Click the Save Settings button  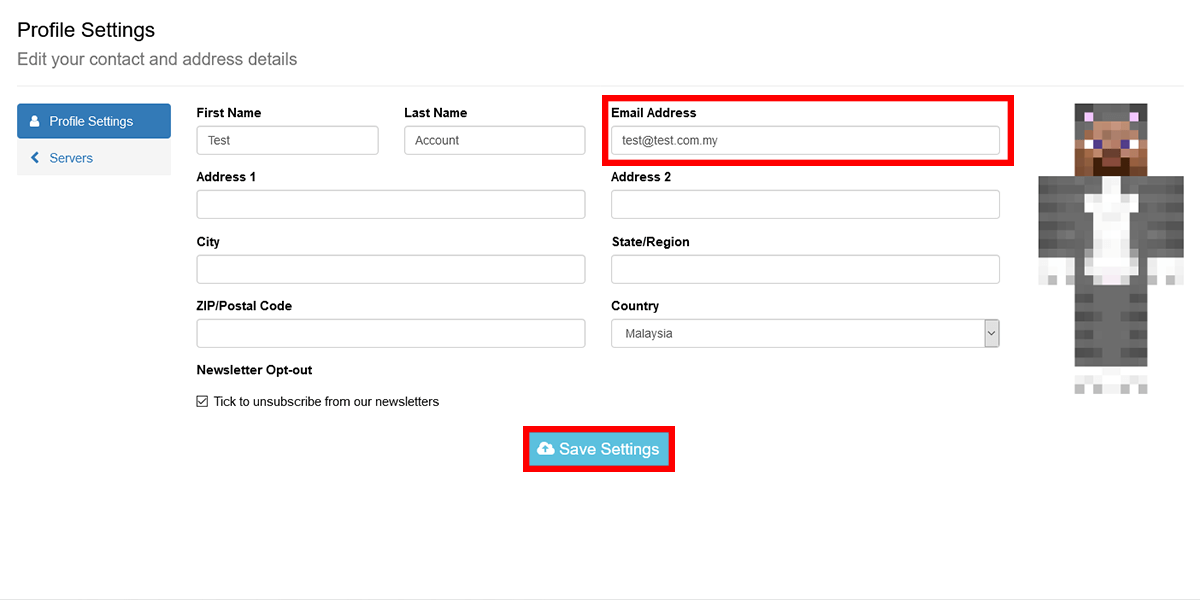tap(599, 448)
